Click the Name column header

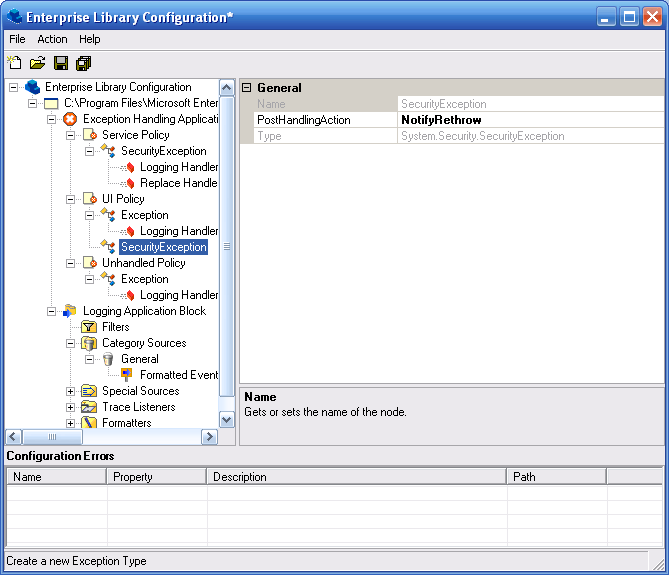[x=56, y=476]
